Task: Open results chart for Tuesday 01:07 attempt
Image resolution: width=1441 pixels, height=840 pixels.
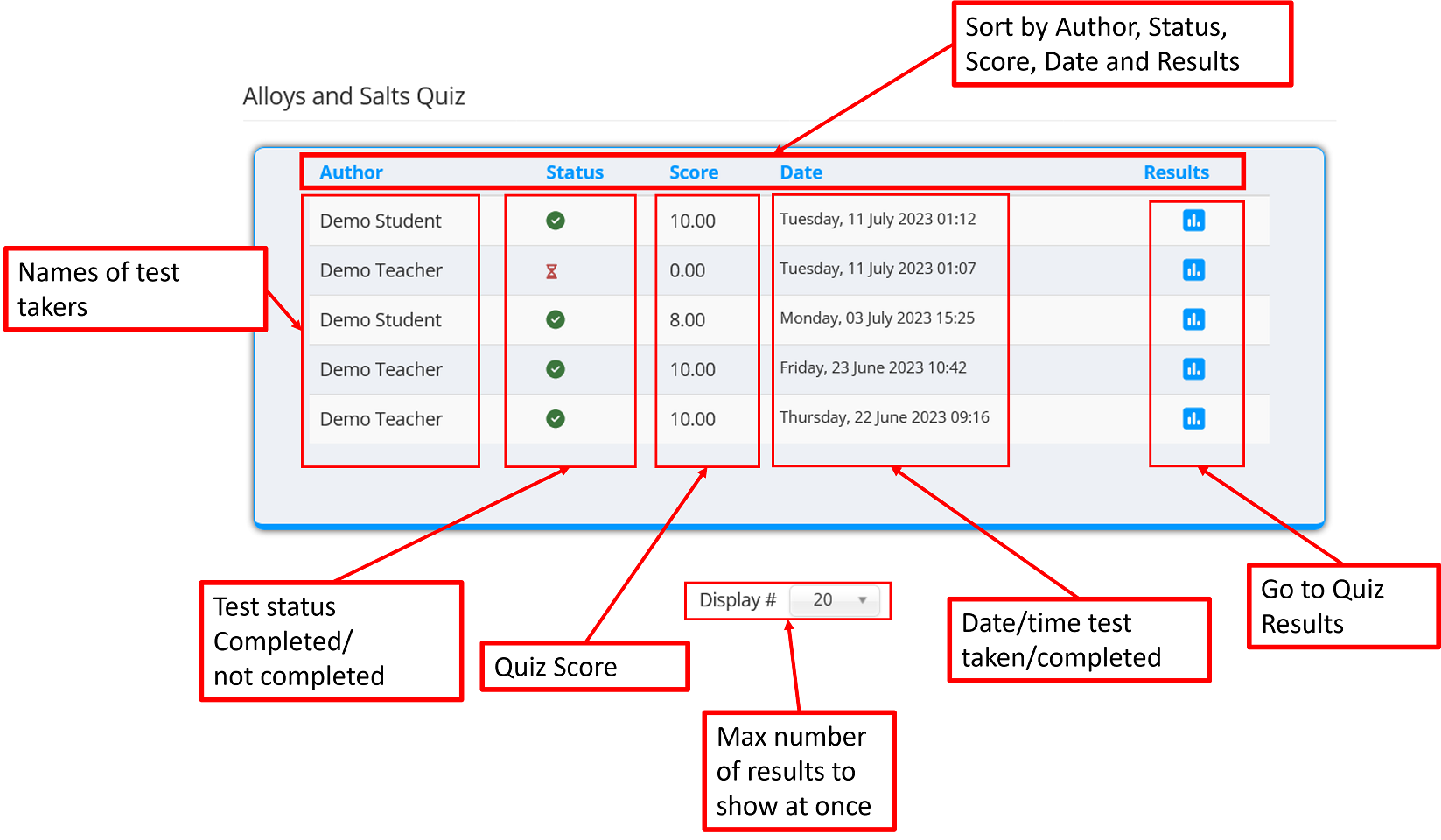Action: click(1193, 270)
